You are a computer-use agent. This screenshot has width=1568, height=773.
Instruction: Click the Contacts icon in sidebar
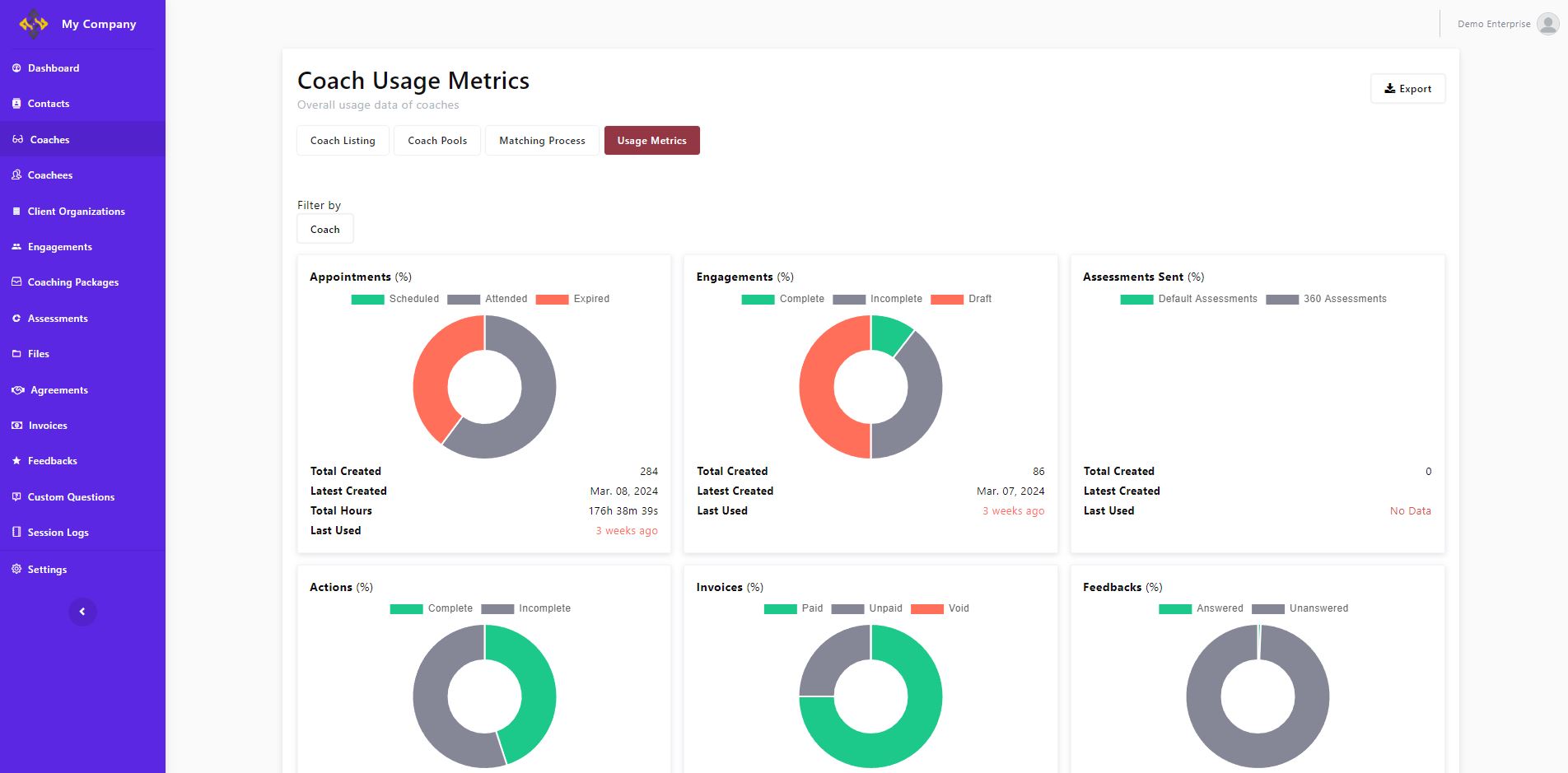pos(16,104)
